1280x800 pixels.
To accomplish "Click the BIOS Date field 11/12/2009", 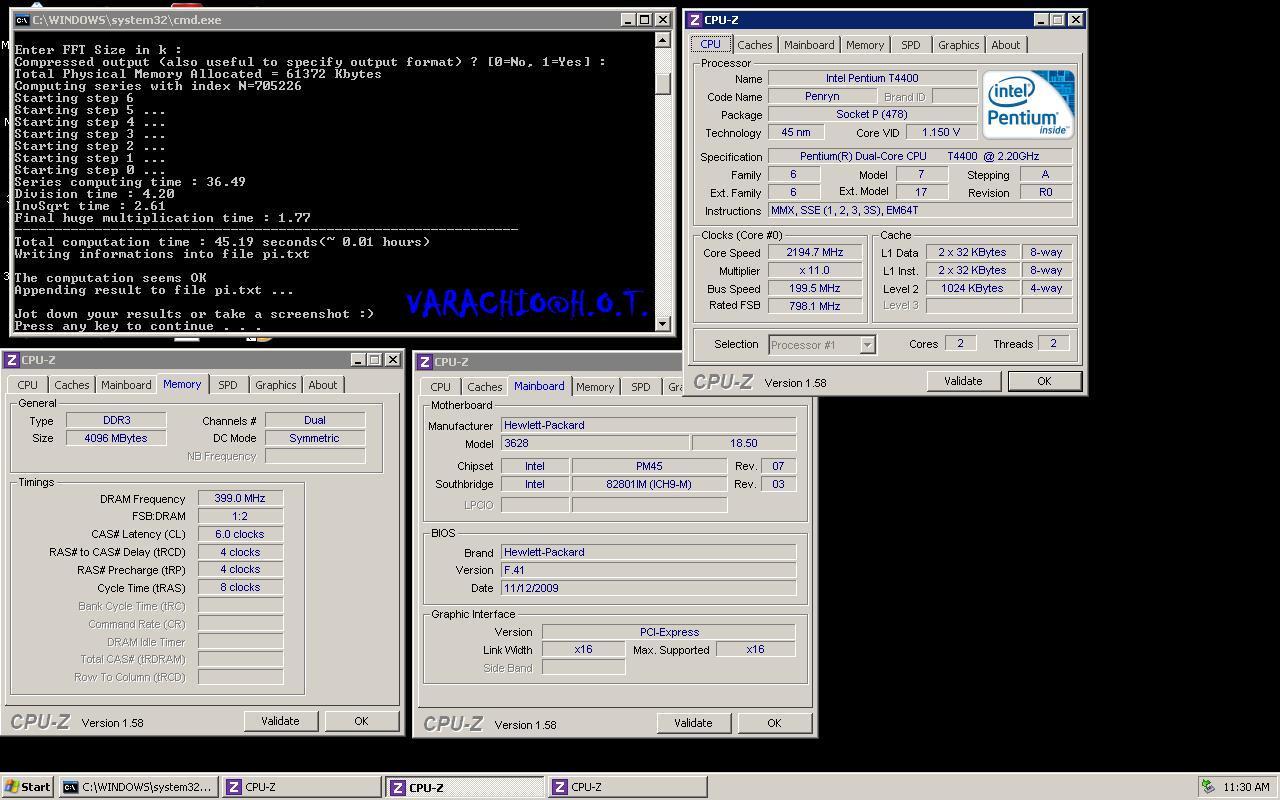I will 648,588.
